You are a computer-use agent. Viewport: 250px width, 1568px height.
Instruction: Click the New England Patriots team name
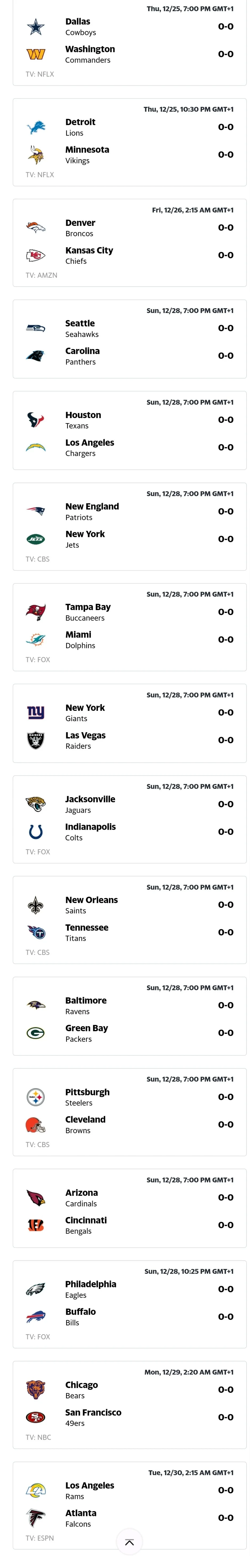(x=92, y=511)
